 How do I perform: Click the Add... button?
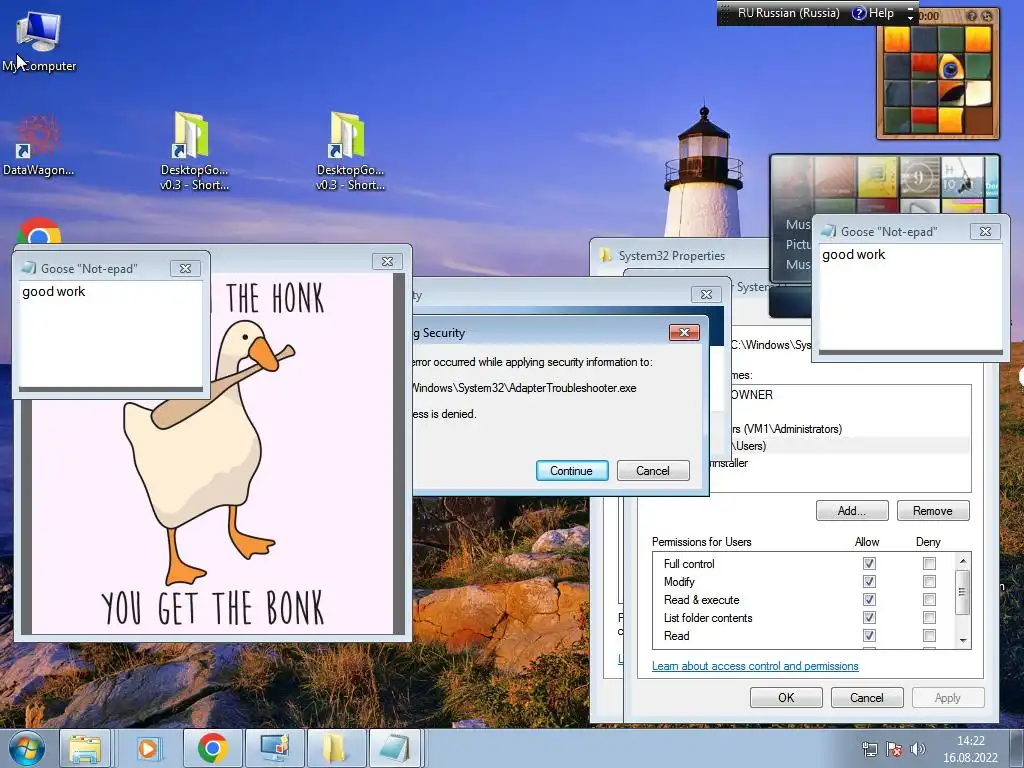852,511
